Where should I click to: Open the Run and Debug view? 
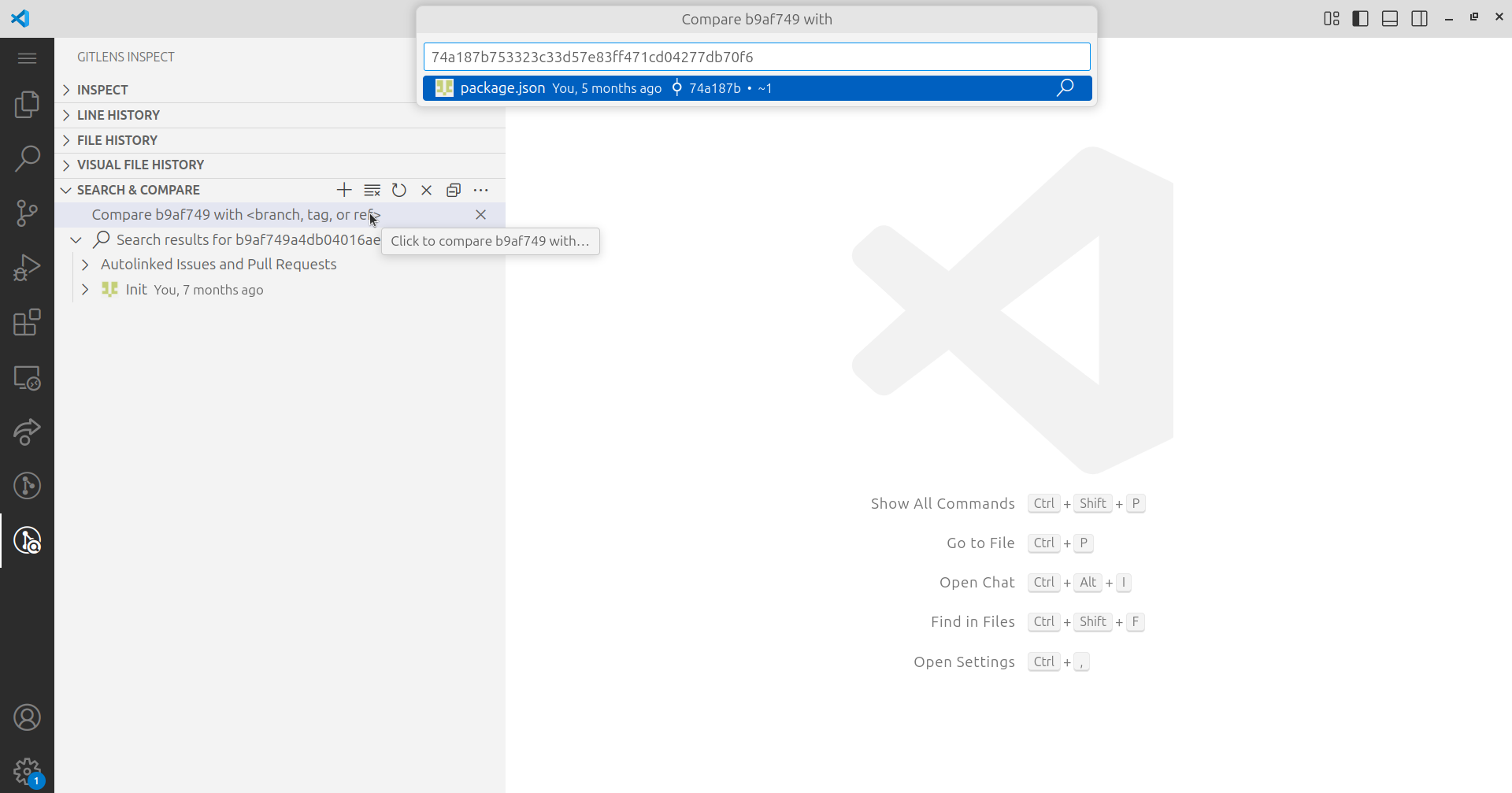[x=27, y=268]
